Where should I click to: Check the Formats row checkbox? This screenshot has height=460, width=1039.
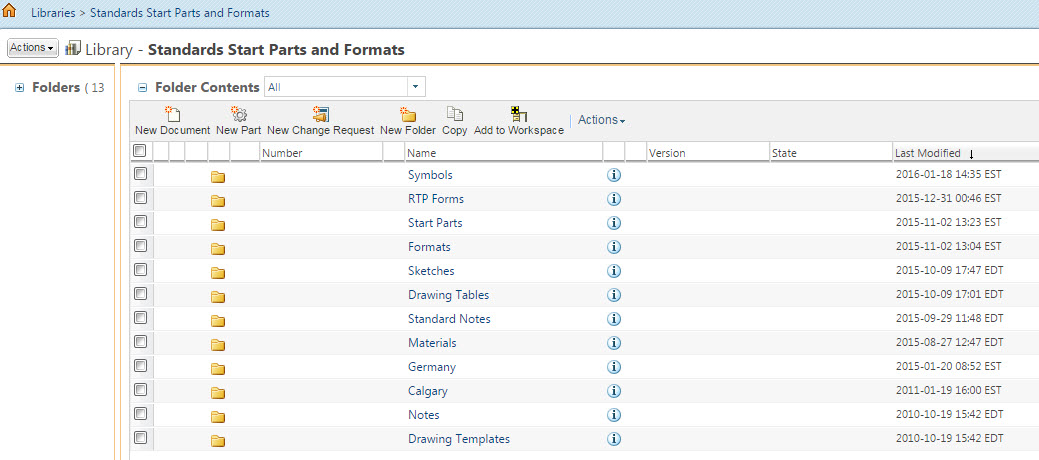(x=140, y=245)
